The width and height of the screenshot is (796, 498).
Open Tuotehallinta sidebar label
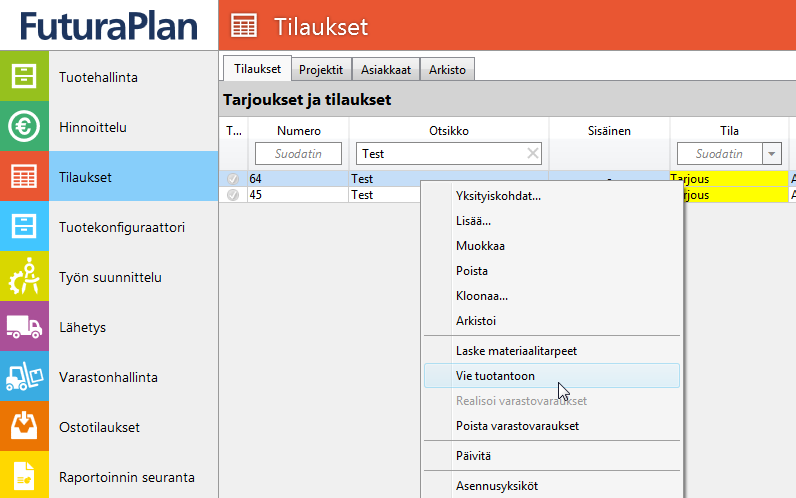98,77
